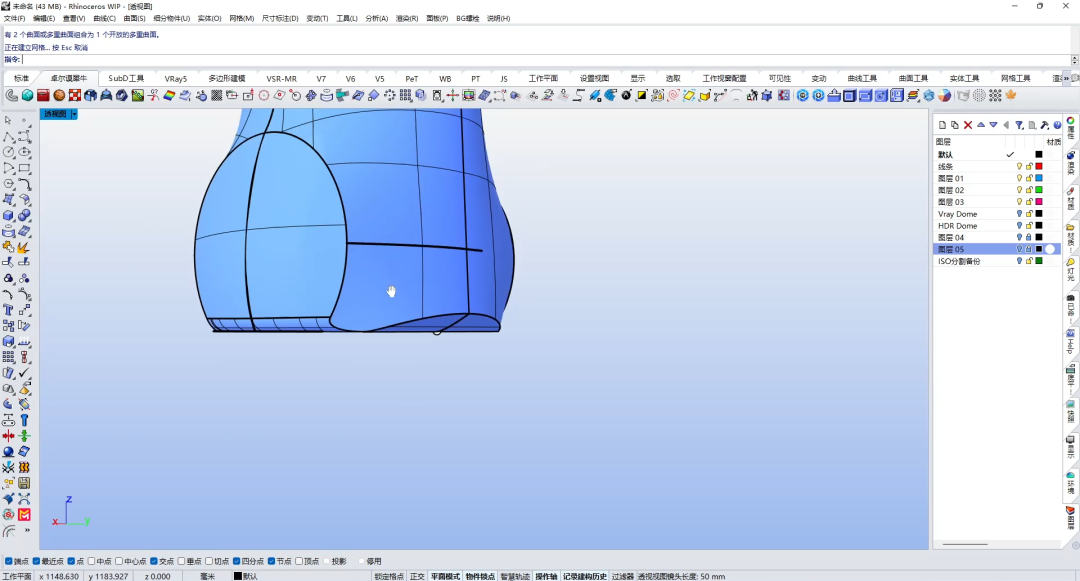Screen dimensions: 1080x581
Task: Move layer up with the up triangle icon
Action: pos(981,125)
